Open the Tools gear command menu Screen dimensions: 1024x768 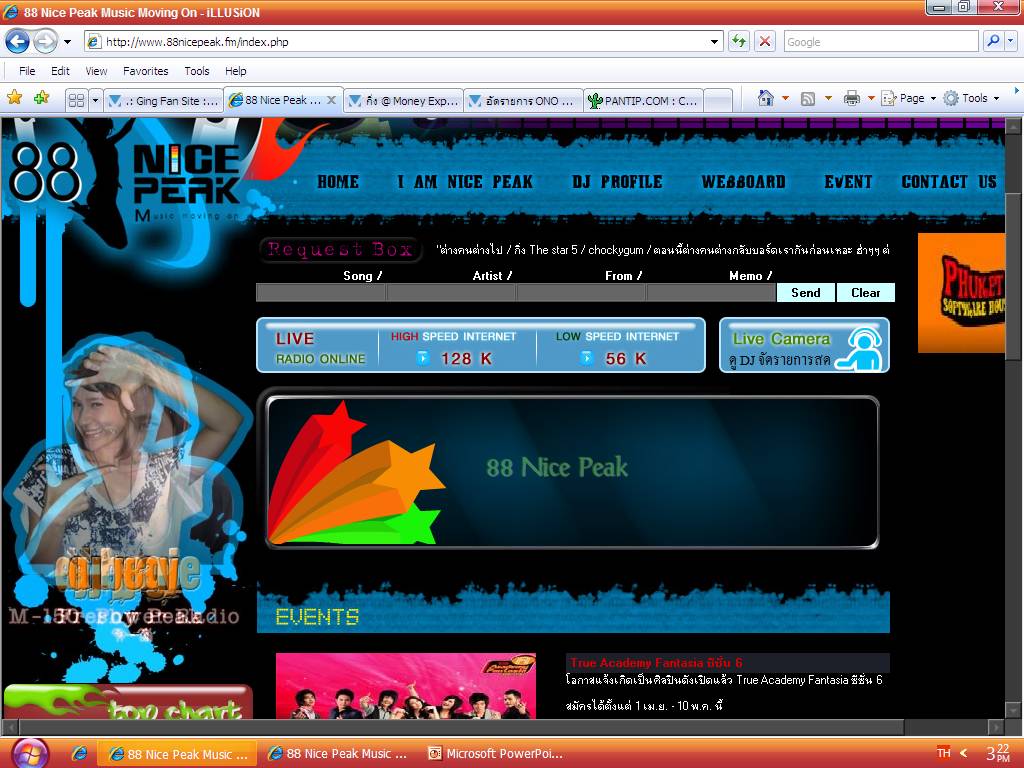pyautogui.click(x=971, y=98)
